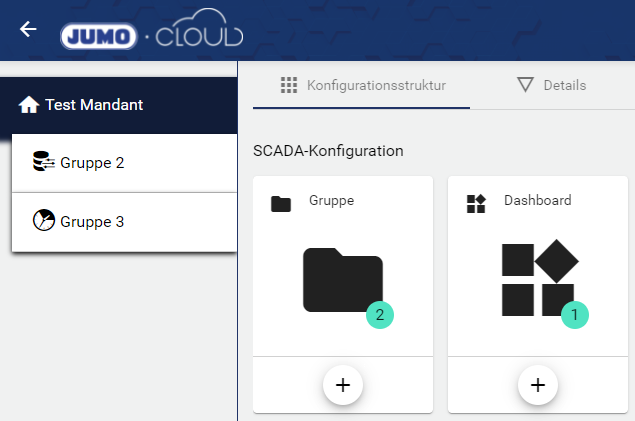The width and height of the screenshot is (635, 421).
Task: Click the triangle icon on Details tab
Action: click(525, 85)
